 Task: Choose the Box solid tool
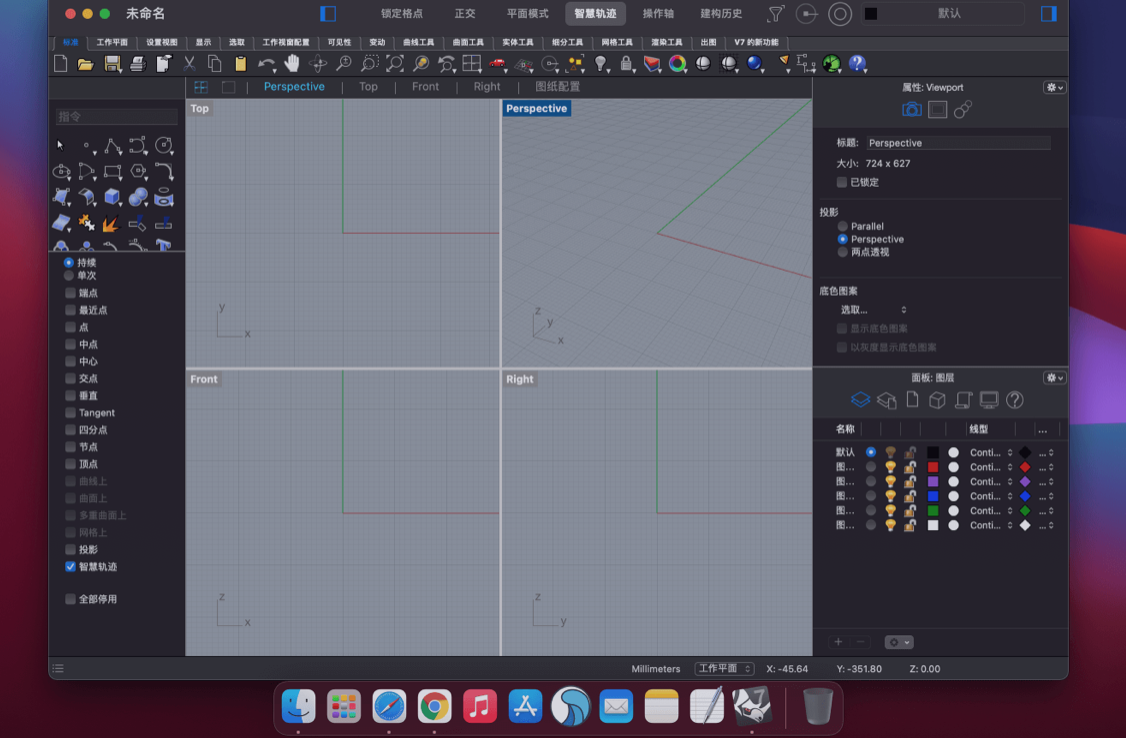[x=113, y=197]
